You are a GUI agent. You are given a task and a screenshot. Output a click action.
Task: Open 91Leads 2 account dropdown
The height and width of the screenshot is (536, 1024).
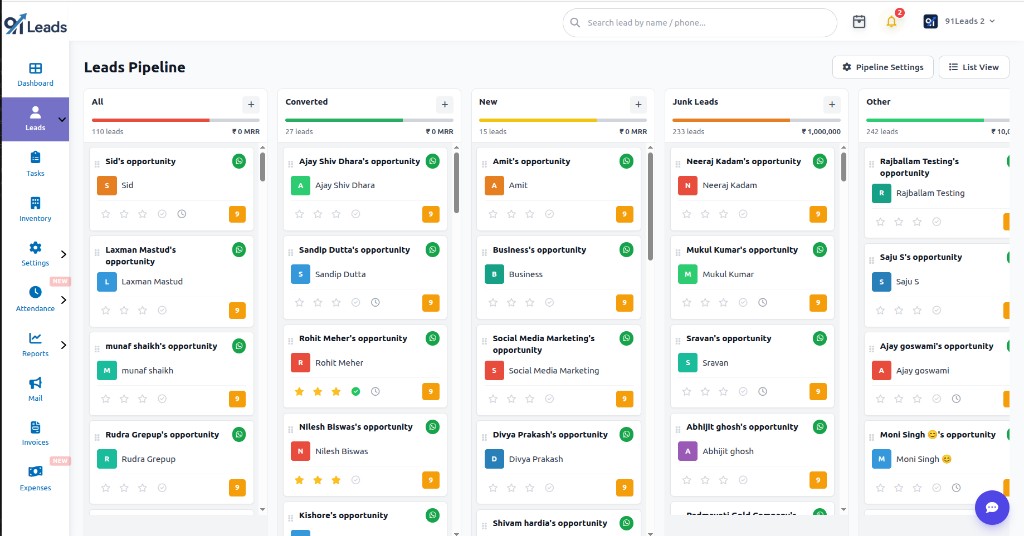pyautogui.click(x=959, y=22)
